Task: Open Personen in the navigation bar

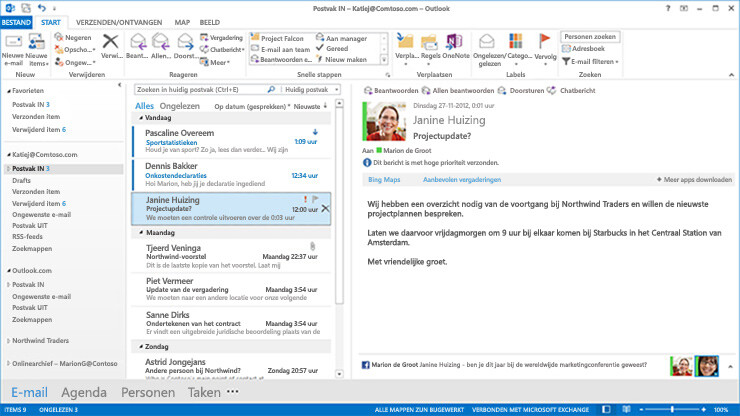Action: pos(148,392)
